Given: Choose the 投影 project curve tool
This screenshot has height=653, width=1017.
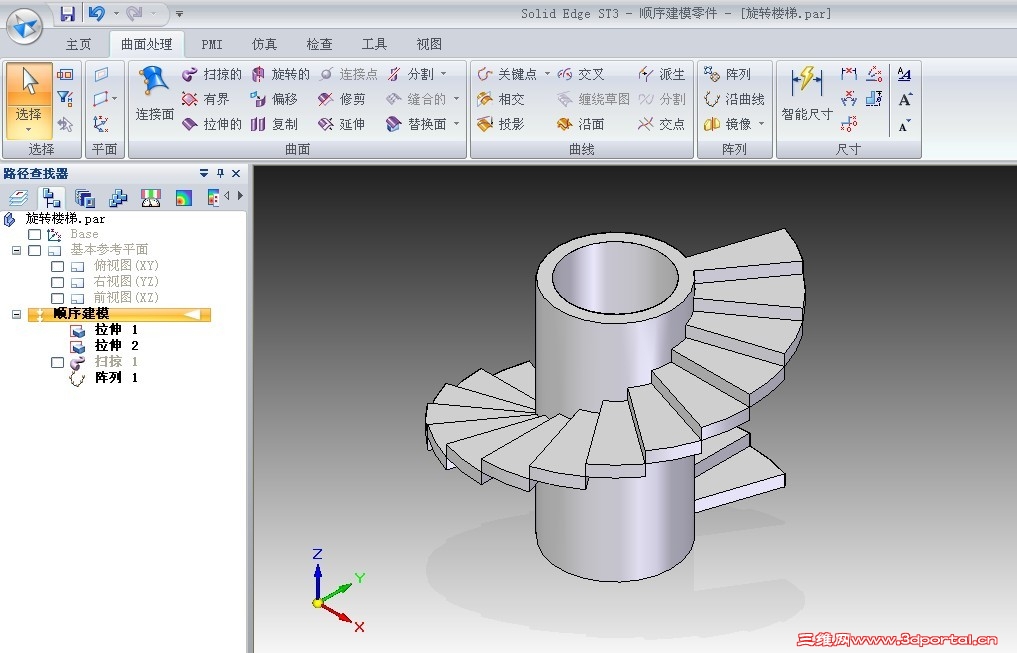Looking at the screenshot, I should pyautogui.click(x=501, y=124).
